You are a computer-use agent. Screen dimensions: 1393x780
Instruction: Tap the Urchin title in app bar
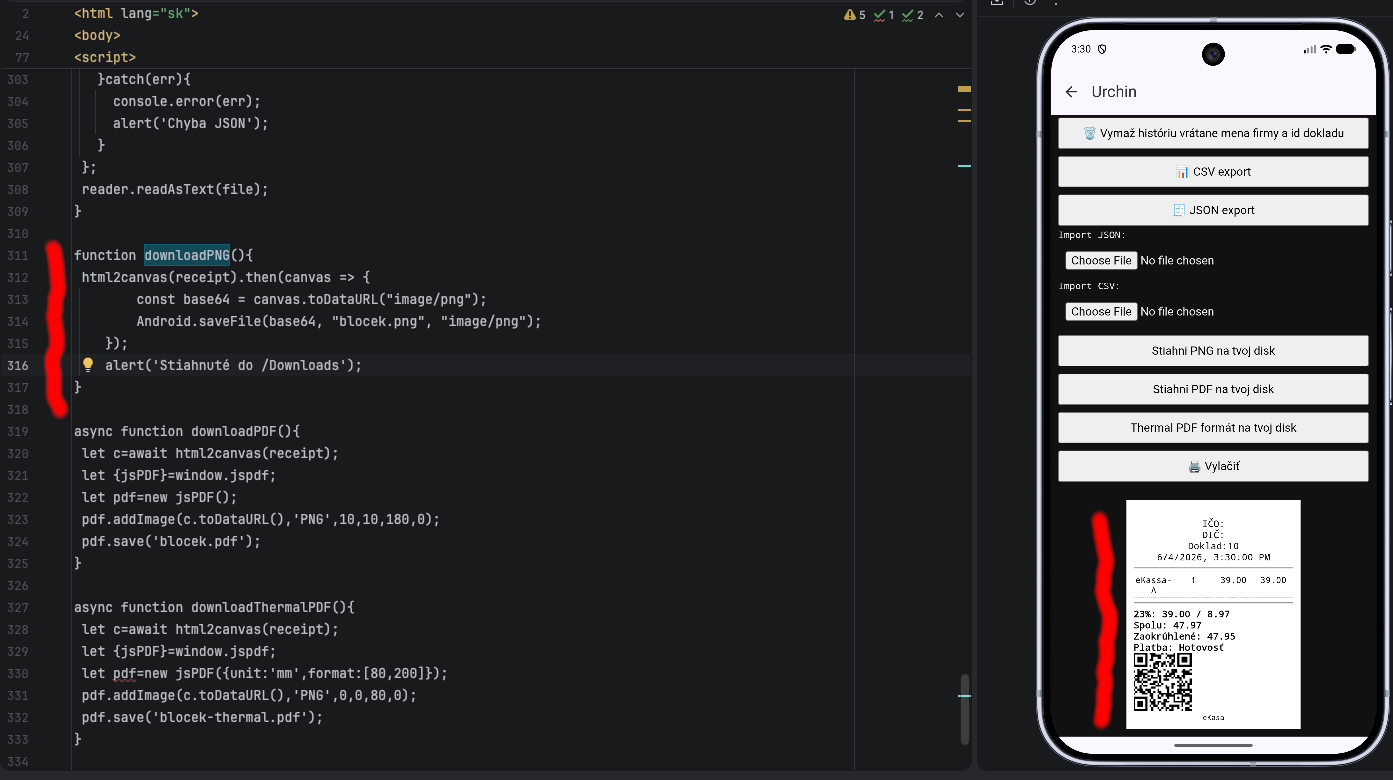pos(1114,91)
